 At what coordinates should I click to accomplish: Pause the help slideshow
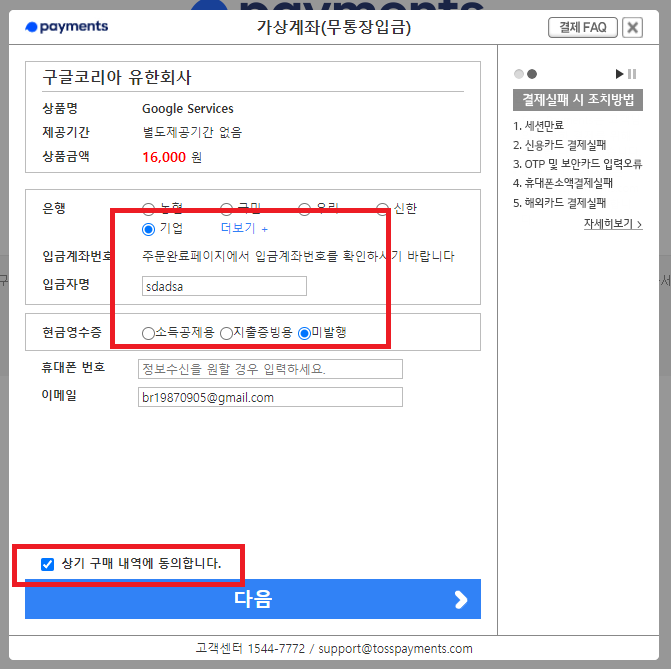[632, 74]
